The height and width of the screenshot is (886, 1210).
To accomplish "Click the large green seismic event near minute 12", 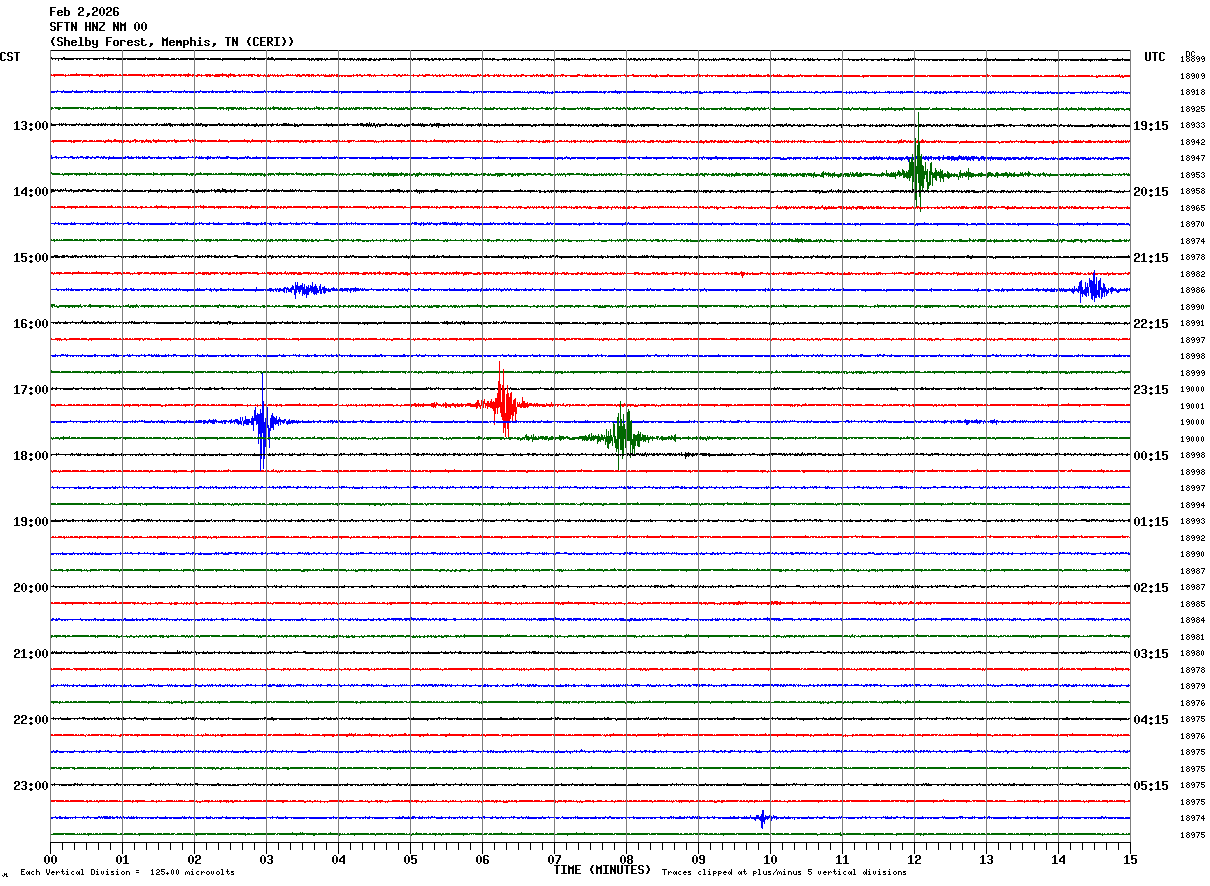I will [x=918, y=173].
